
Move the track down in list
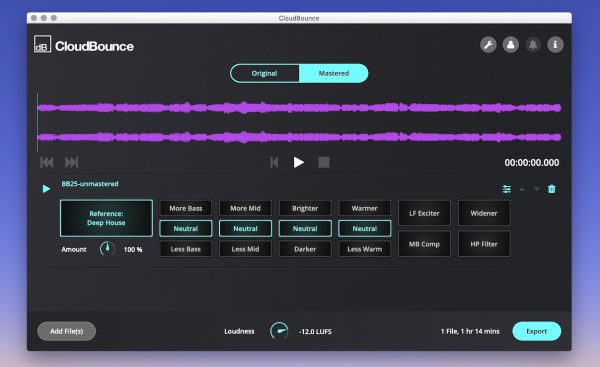click(536, 189)
